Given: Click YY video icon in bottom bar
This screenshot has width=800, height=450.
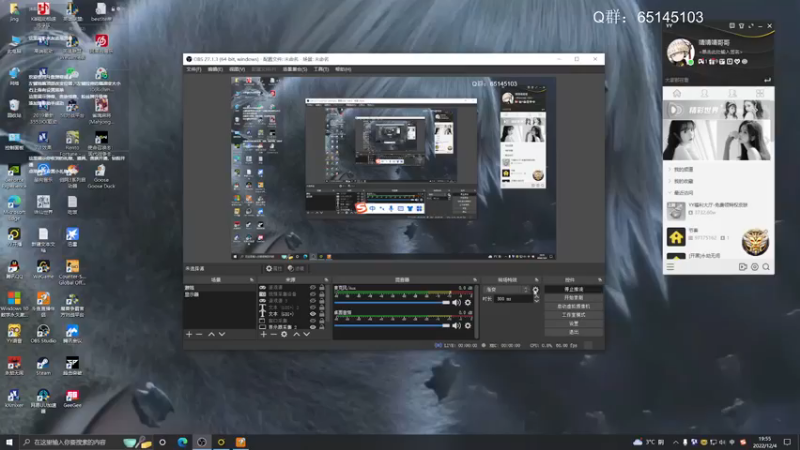Looking at the screenshot, I should point(743,267).
